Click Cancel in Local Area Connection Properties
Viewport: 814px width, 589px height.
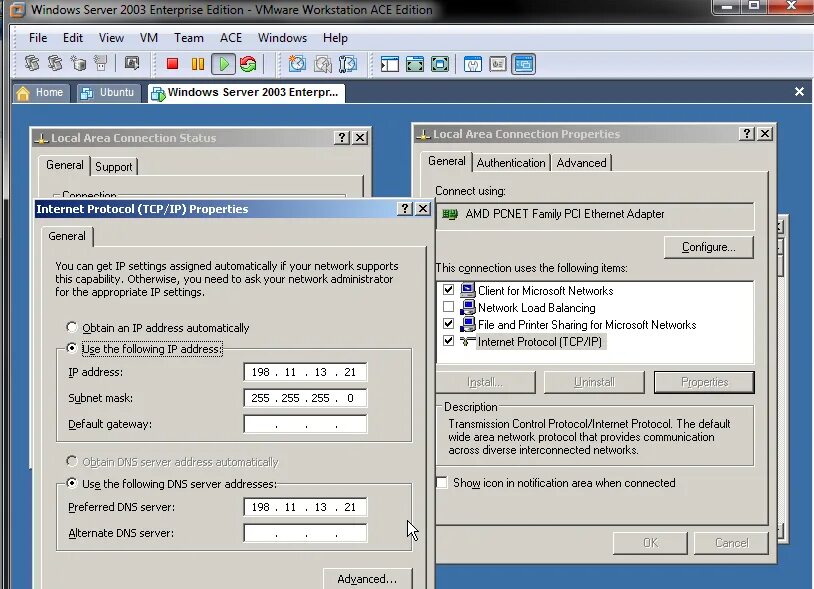731,543
